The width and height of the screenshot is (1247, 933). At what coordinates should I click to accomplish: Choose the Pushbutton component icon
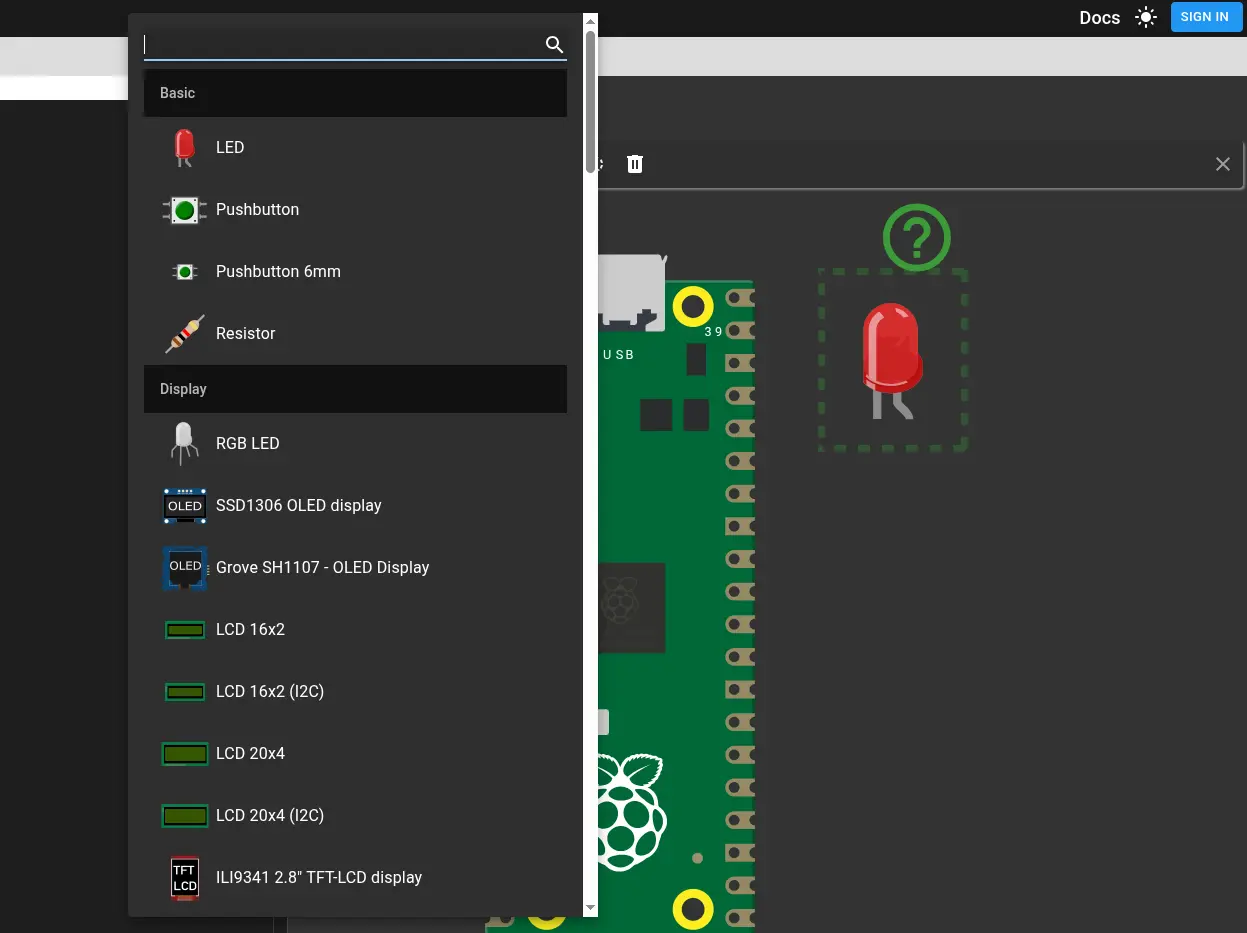pos(184,210)
